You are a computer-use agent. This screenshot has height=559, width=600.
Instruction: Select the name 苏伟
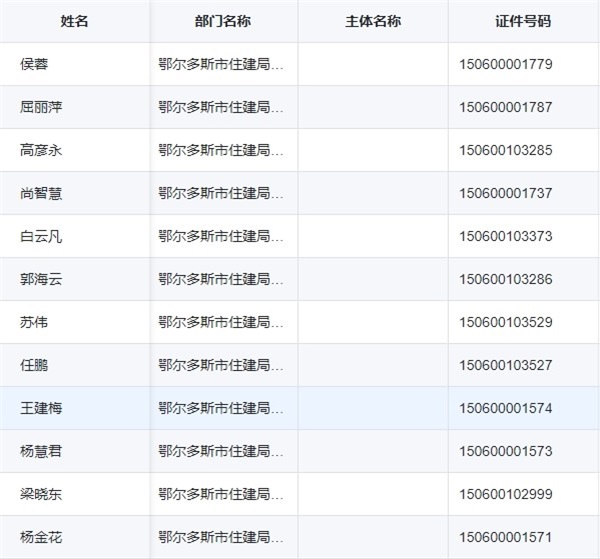click(x=34, y=322)
